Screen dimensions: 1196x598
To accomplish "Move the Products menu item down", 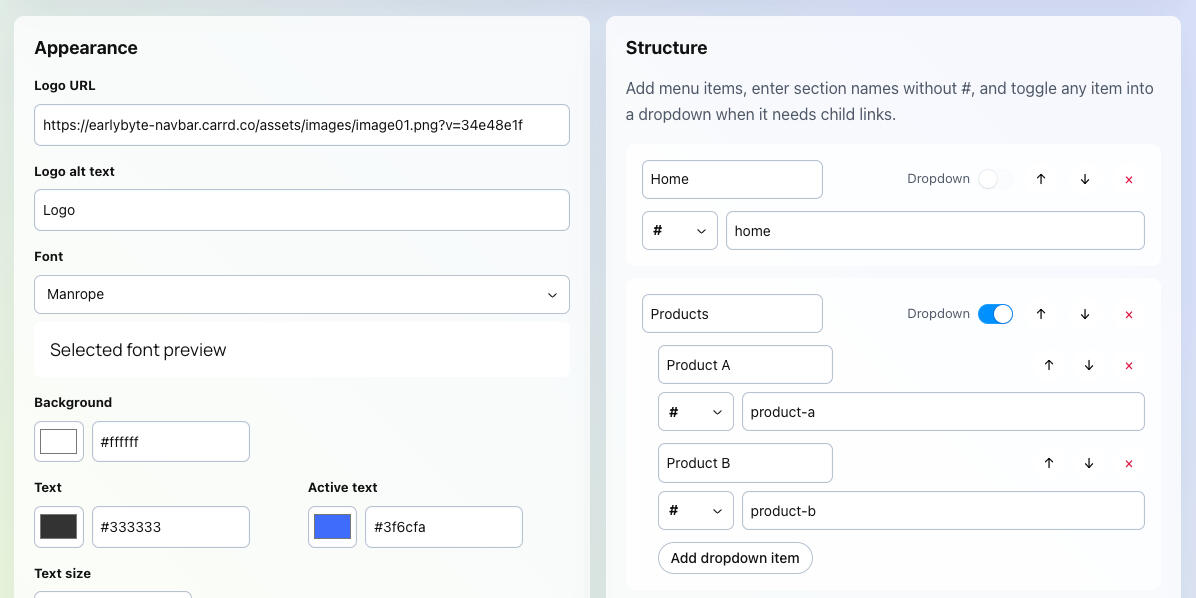I will pyautogui.click(x=1085, y=314).
